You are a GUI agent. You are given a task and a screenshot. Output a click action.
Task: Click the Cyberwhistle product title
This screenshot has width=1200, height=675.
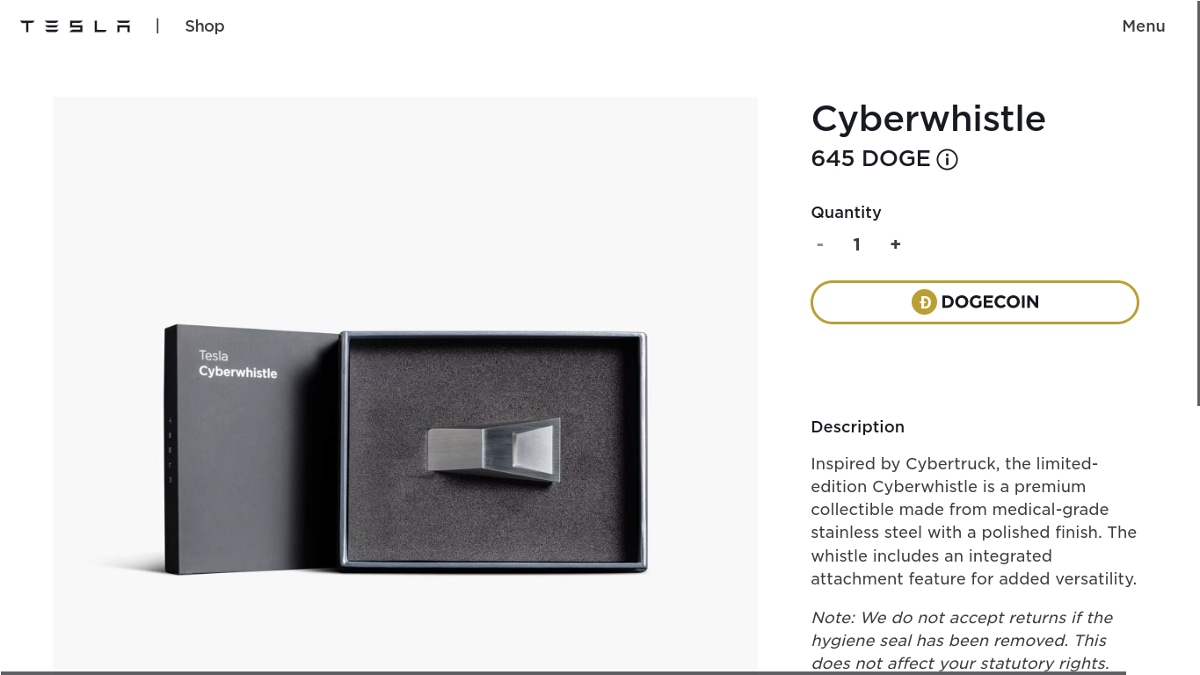(x=928, y=119)
